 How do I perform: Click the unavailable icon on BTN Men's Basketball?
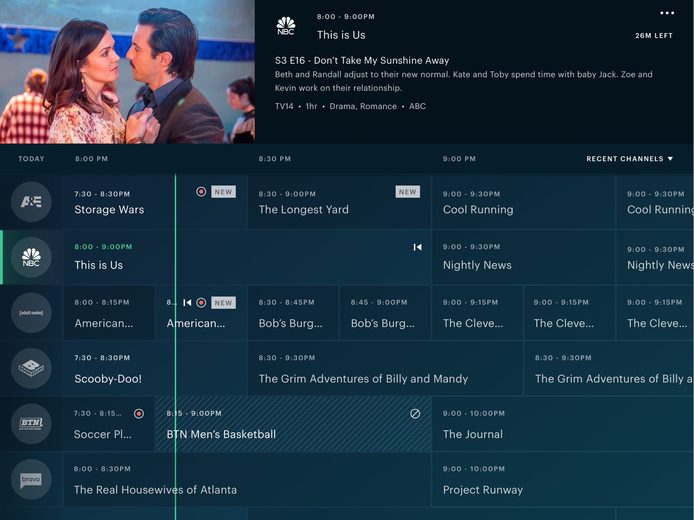tap(415, 413)
